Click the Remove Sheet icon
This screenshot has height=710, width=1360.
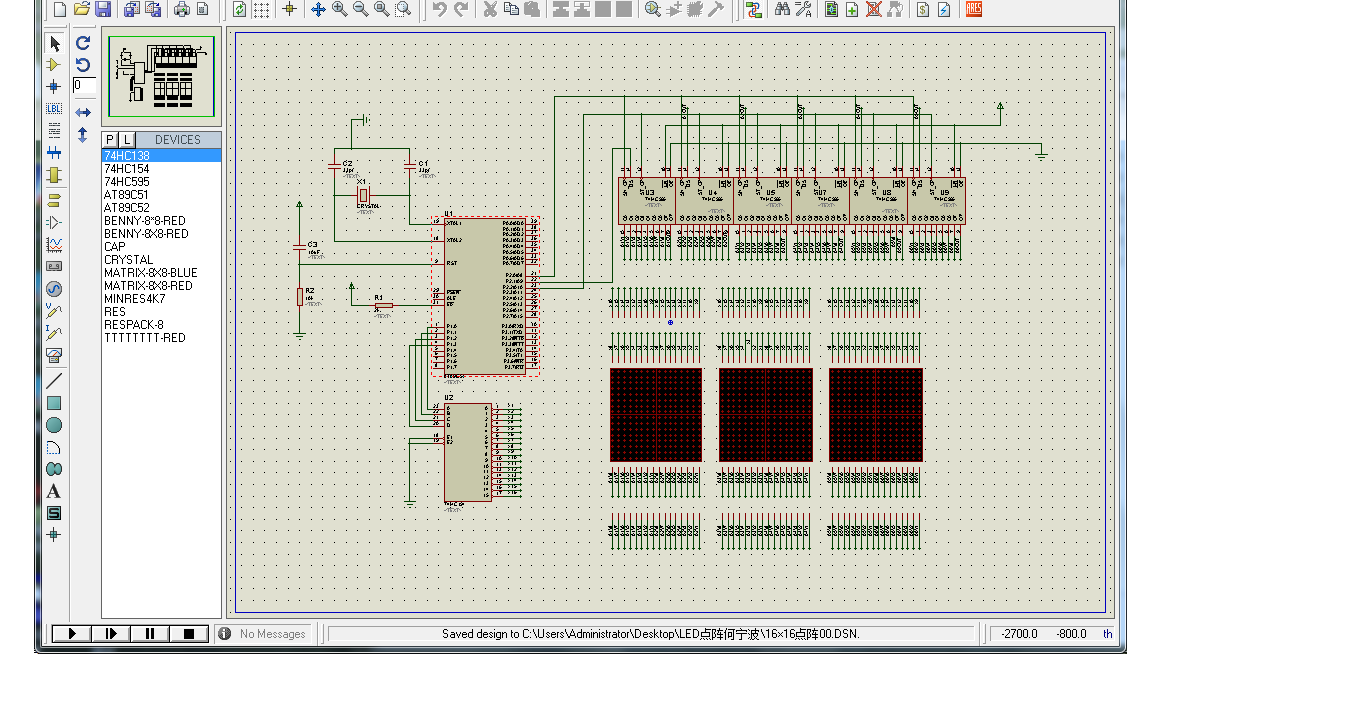[874, 9]
